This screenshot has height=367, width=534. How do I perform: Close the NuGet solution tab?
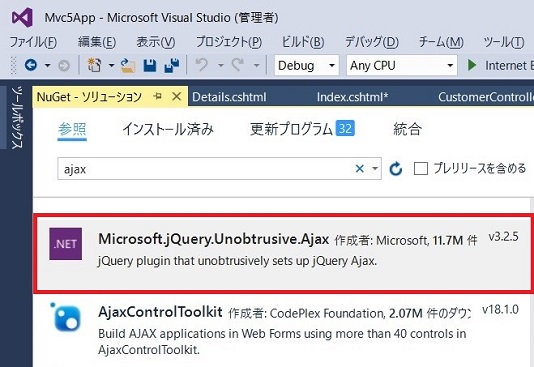point(176,97)
